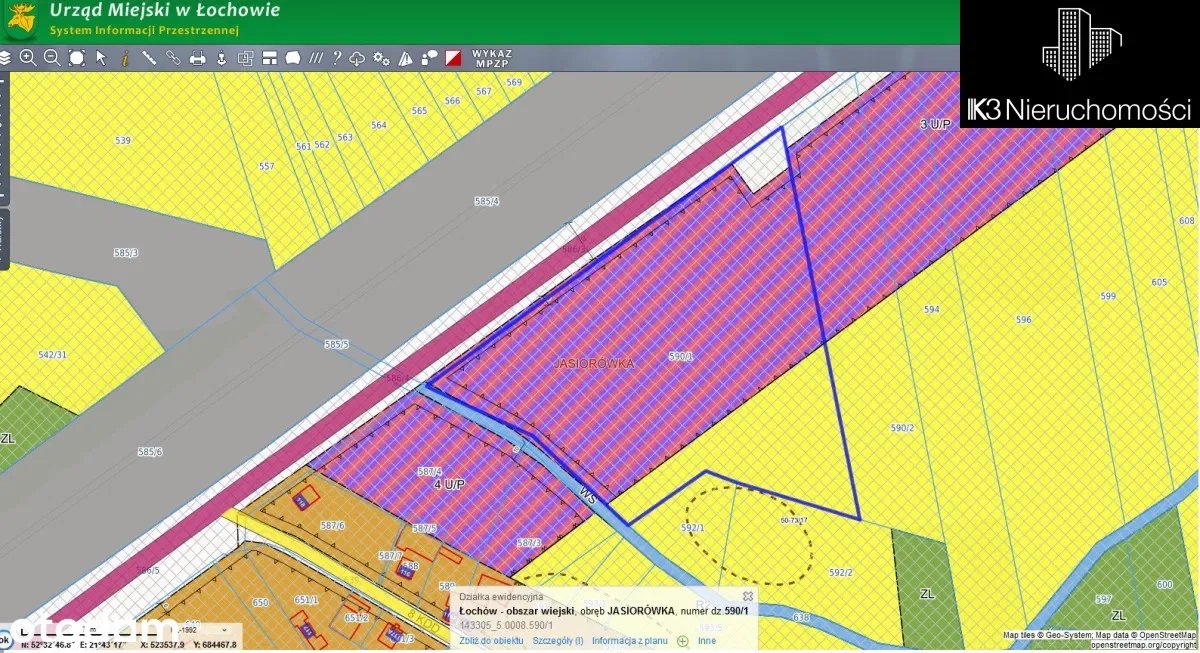This screenshot has width=1200, height=653.
Task: Toggle the red-white diagonal square icon
Action: pos(453,58)
